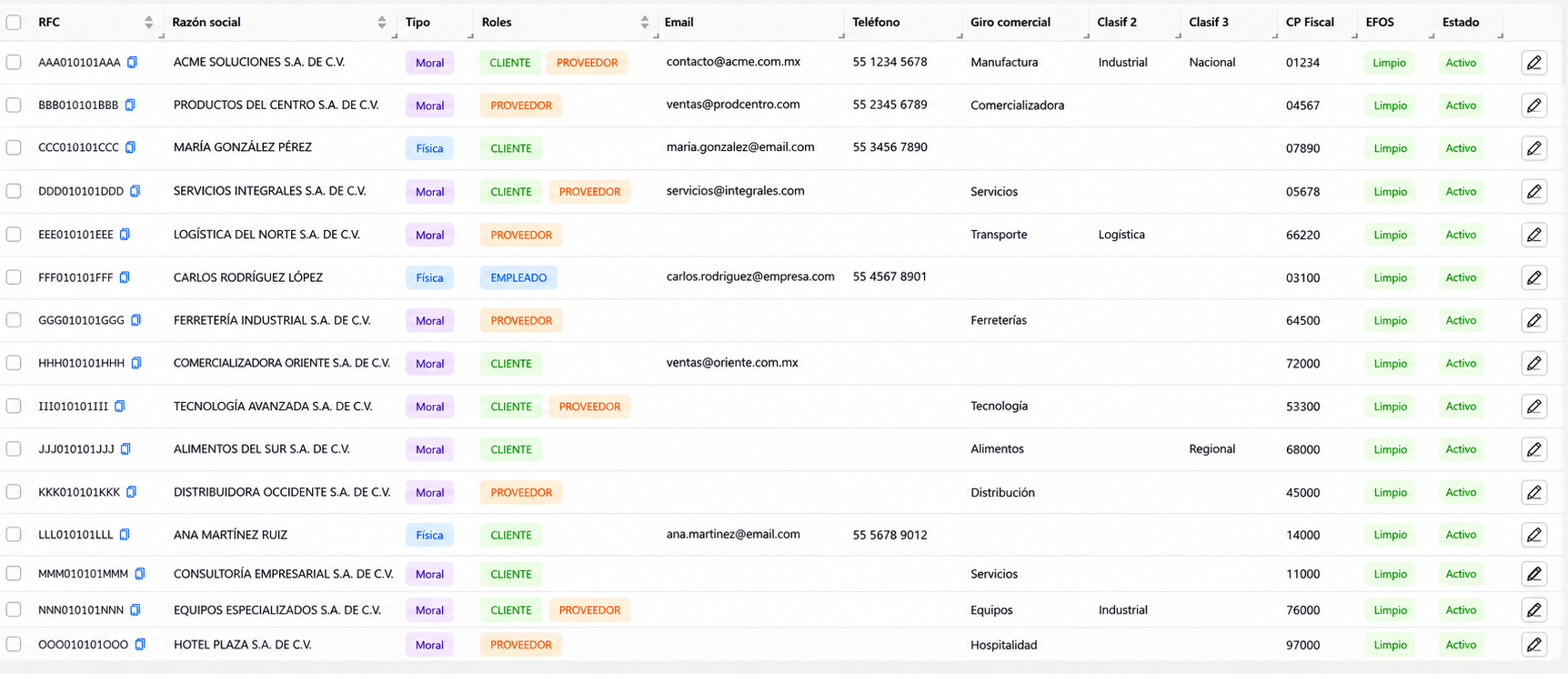The height and width of the screenshot is (674, 1568).
Task: Click the Giro comercial column header
Action: pos(1010,22)
